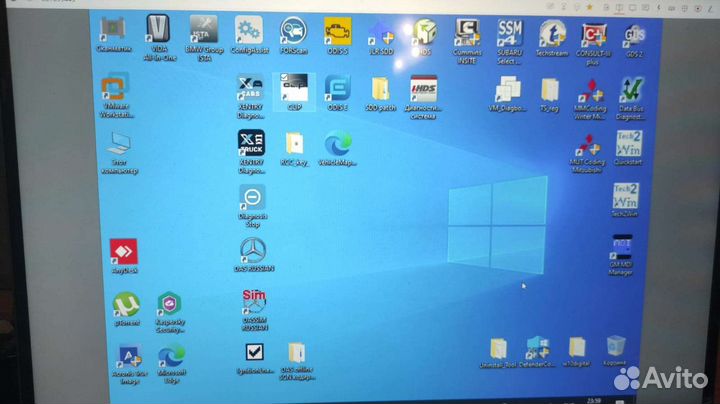
Task: Select the SDD patch folder
Action: 380,90
